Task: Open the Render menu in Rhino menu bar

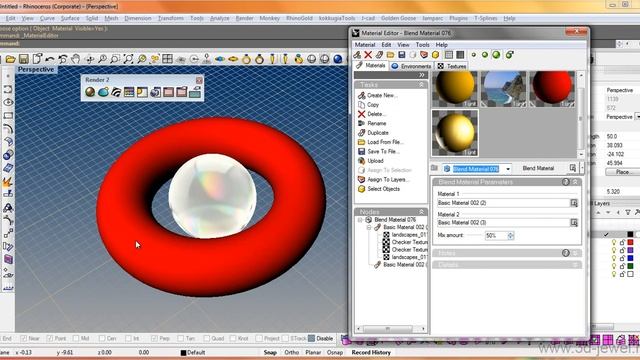Action: tap(244, 18)
